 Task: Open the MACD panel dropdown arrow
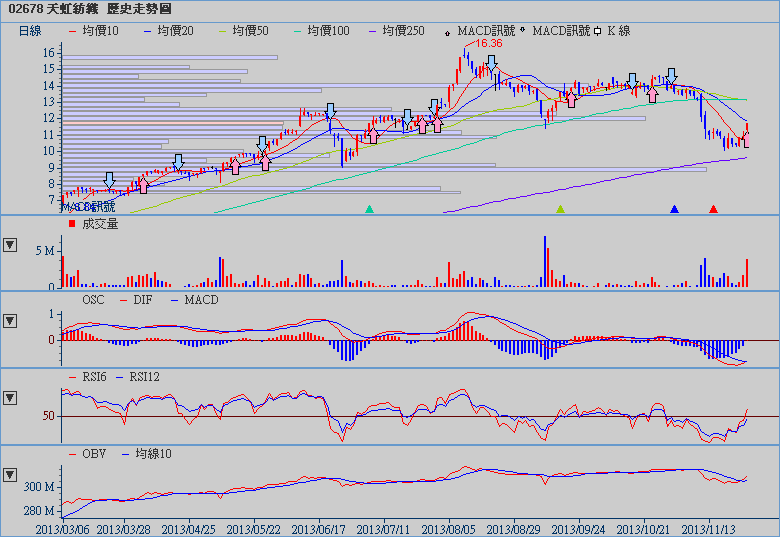pos(10,321)
